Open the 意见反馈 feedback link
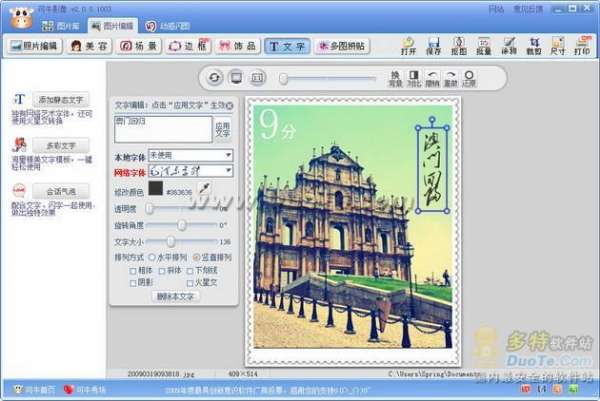The height and width of the screenshot is (401, 600). pyautogui.click(x=528, y=9)
